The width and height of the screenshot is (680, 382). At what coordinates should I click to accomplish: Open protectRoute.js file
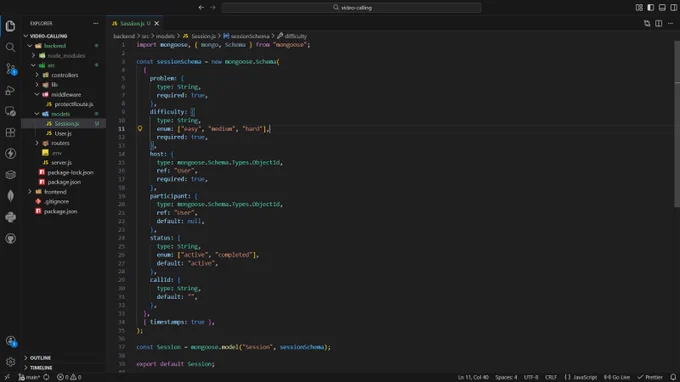(74, 104)
